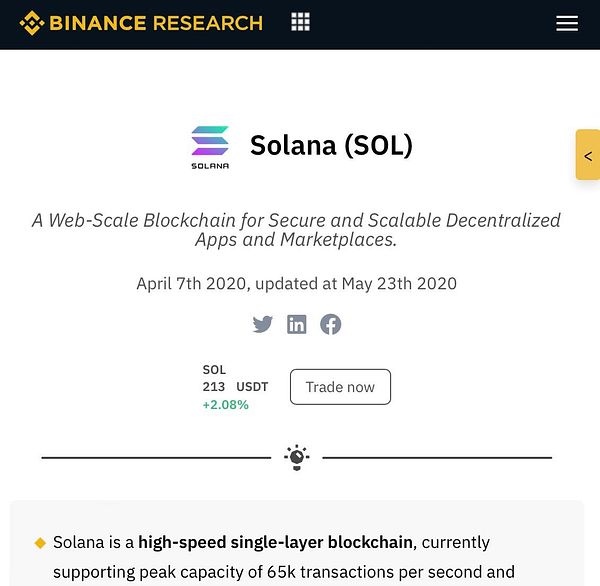Select the Solana (SOL) title heading
600x586 pixels.
coord(331,145)
